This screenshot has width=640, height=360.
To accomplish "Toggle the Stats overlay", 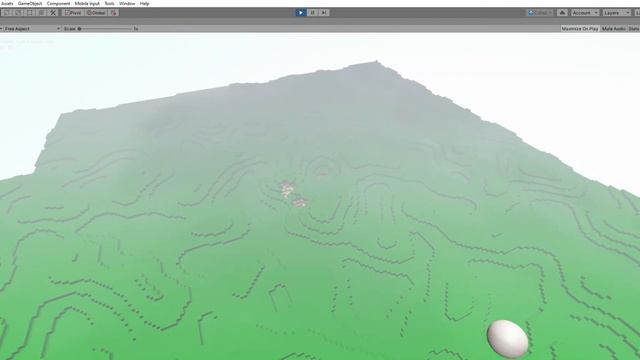I will click(633, 29).
